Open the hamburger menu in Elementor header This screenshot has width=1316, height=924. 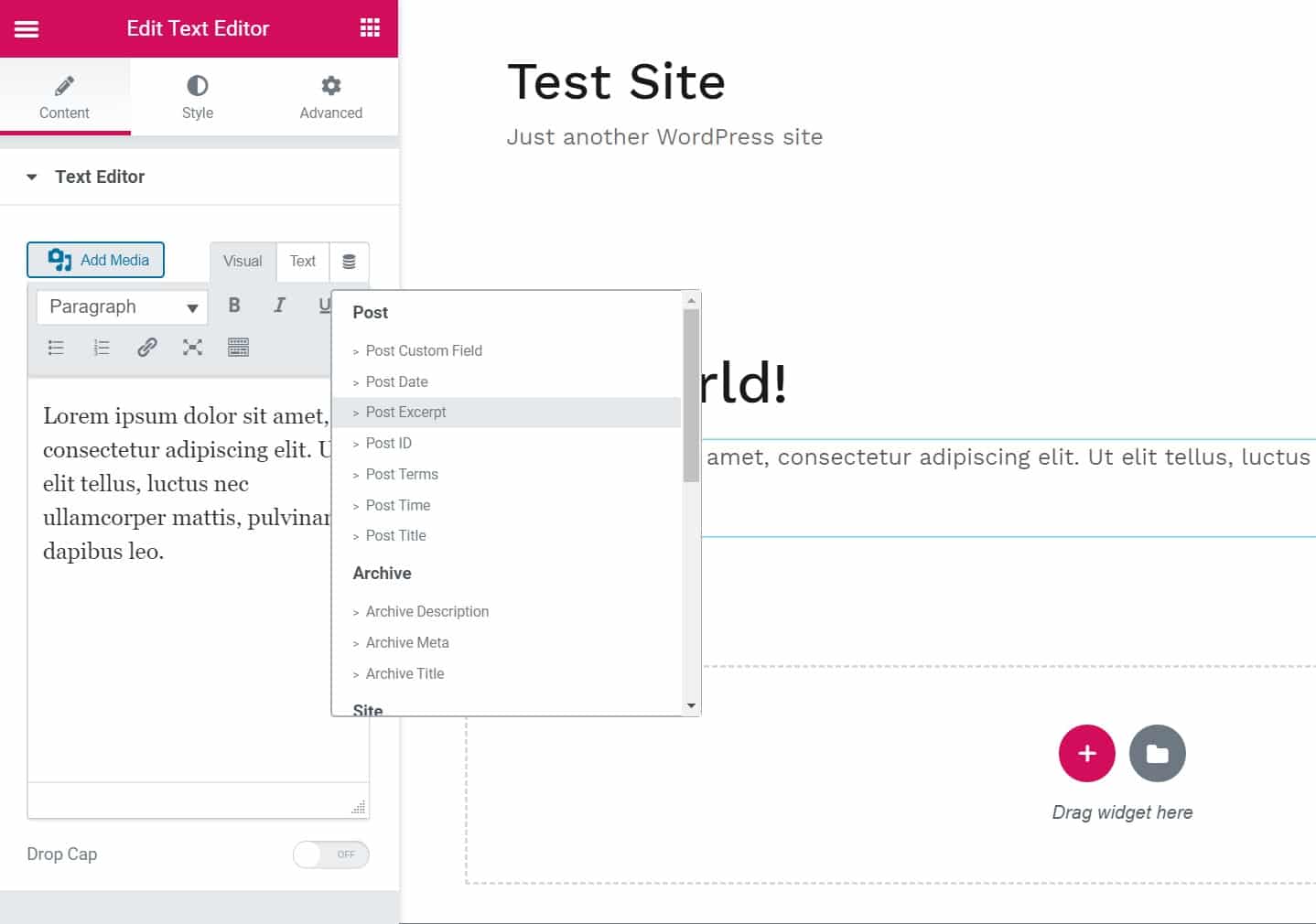point(27,28)
